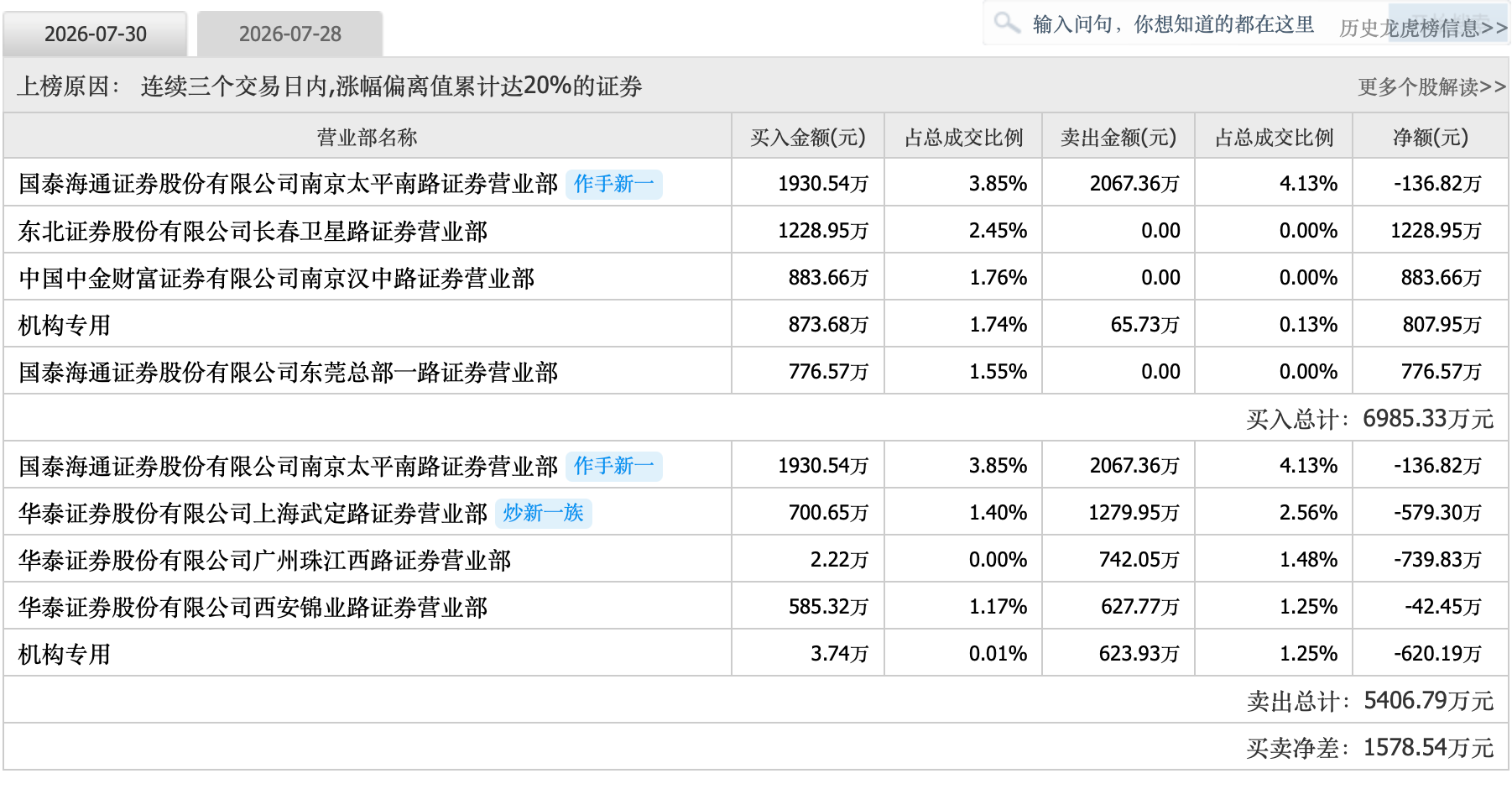Image resolution: width=1512 pixels, height=789 pixels.
Task: Open 华泰证券西安锦业路营业部 entry
Action: [253, 607]
